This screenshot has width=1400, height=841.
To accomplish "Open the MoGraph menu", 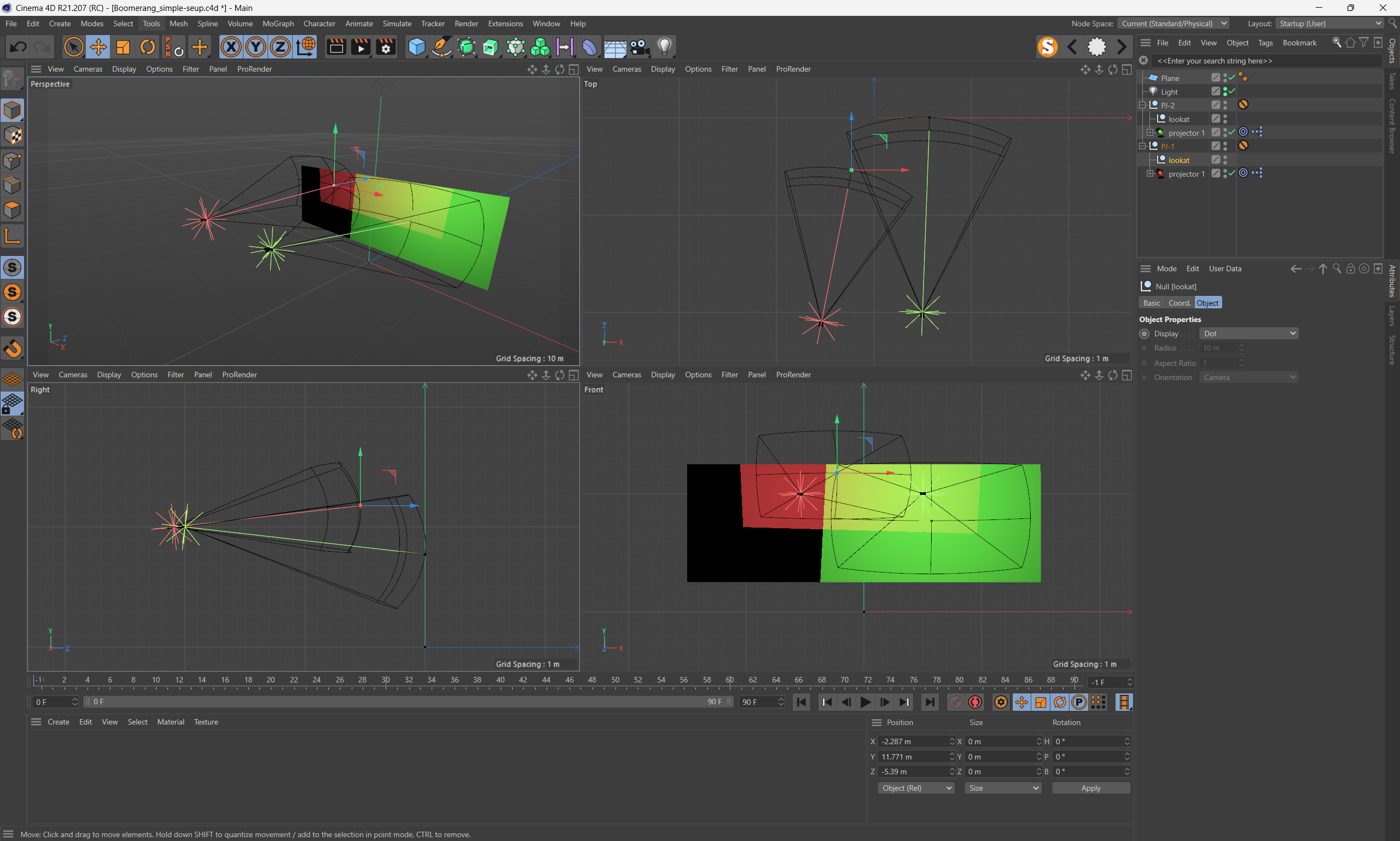I will point(278,23).
